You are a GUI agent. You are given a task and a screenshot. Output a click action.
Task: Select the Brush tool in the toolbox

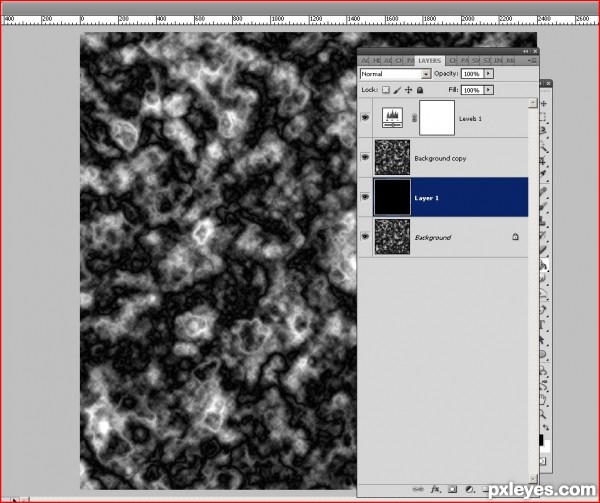coord(543,207)
